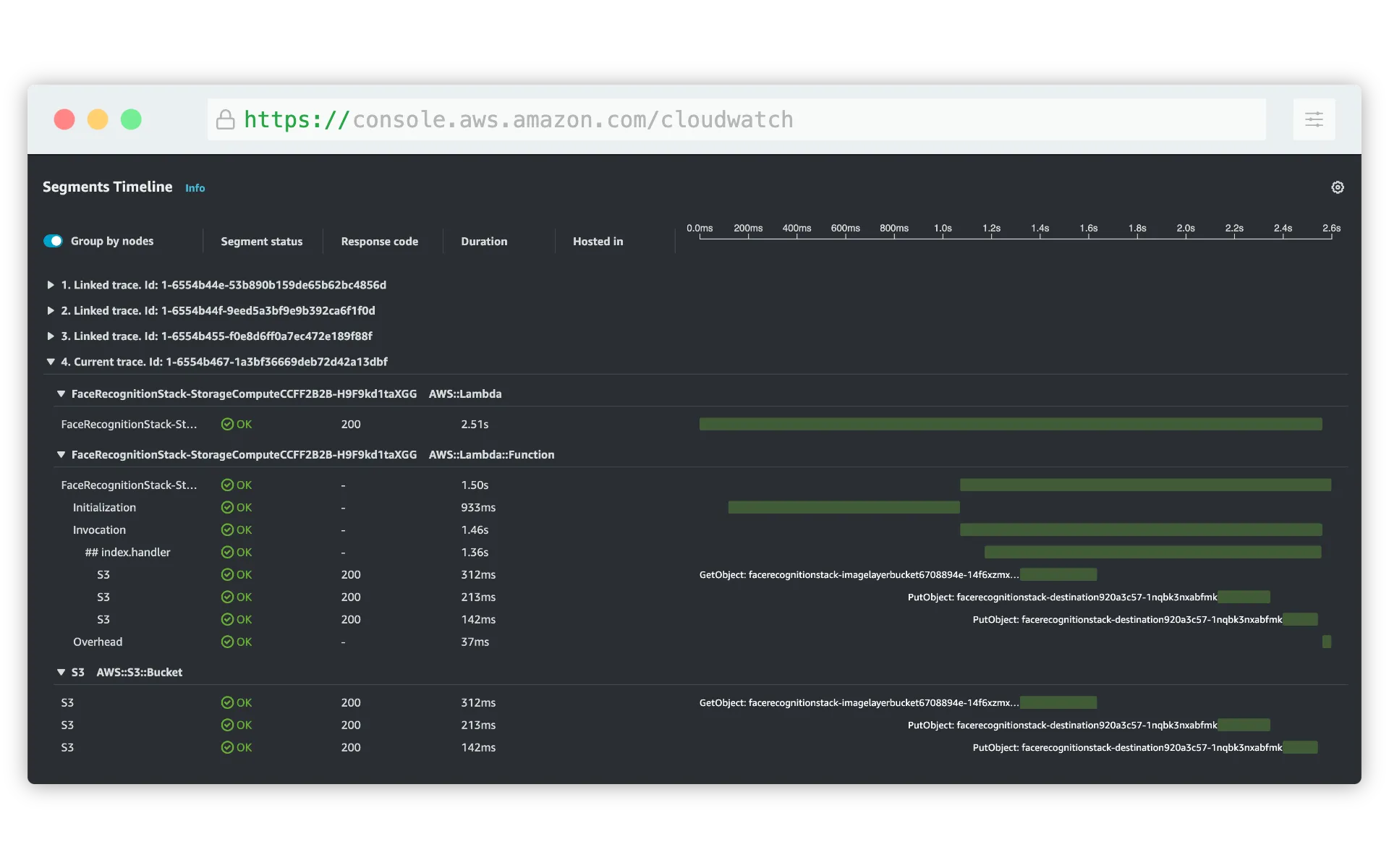Select the 37ms Overhead timeline bar
The image size is (1389, 868).
coord(1327,642)
